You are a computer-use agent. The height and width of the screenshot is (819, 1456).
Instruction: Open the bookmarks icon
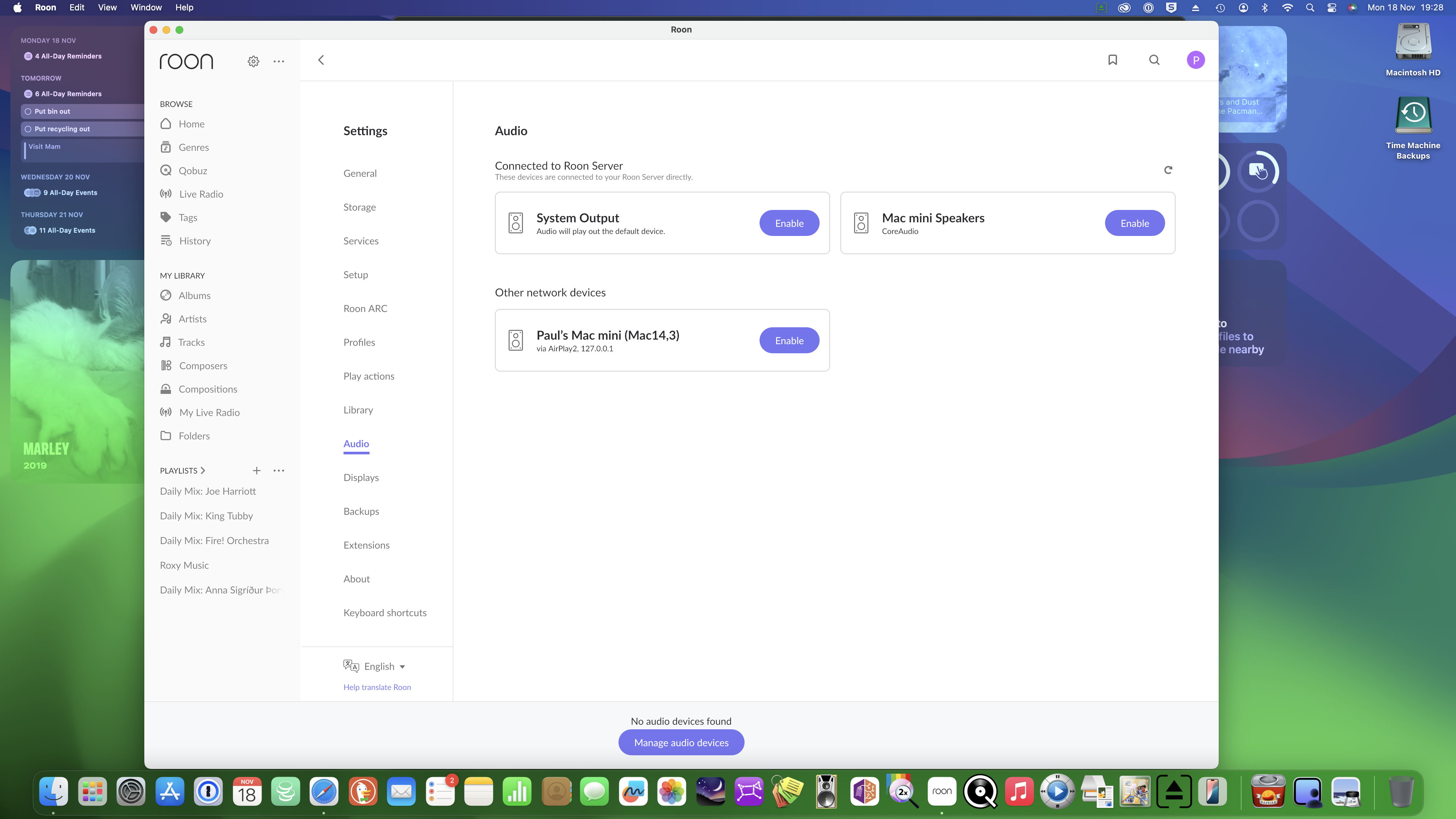(1112, 60)
